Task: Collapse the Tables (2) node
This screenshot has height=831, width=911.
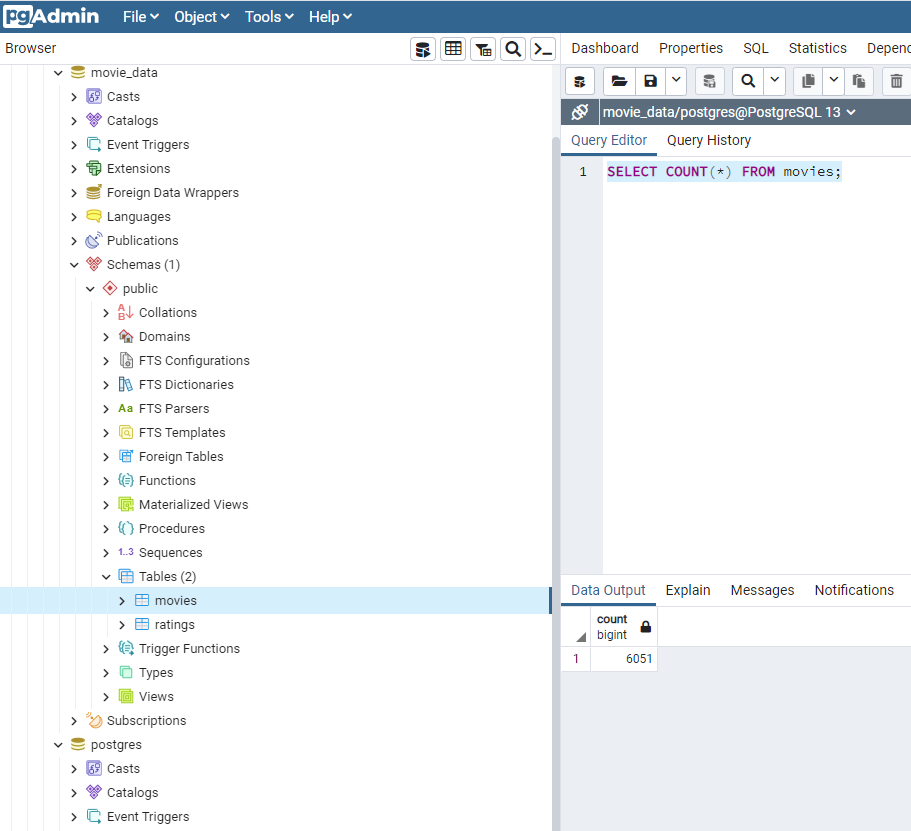Action: click(106, 577)
